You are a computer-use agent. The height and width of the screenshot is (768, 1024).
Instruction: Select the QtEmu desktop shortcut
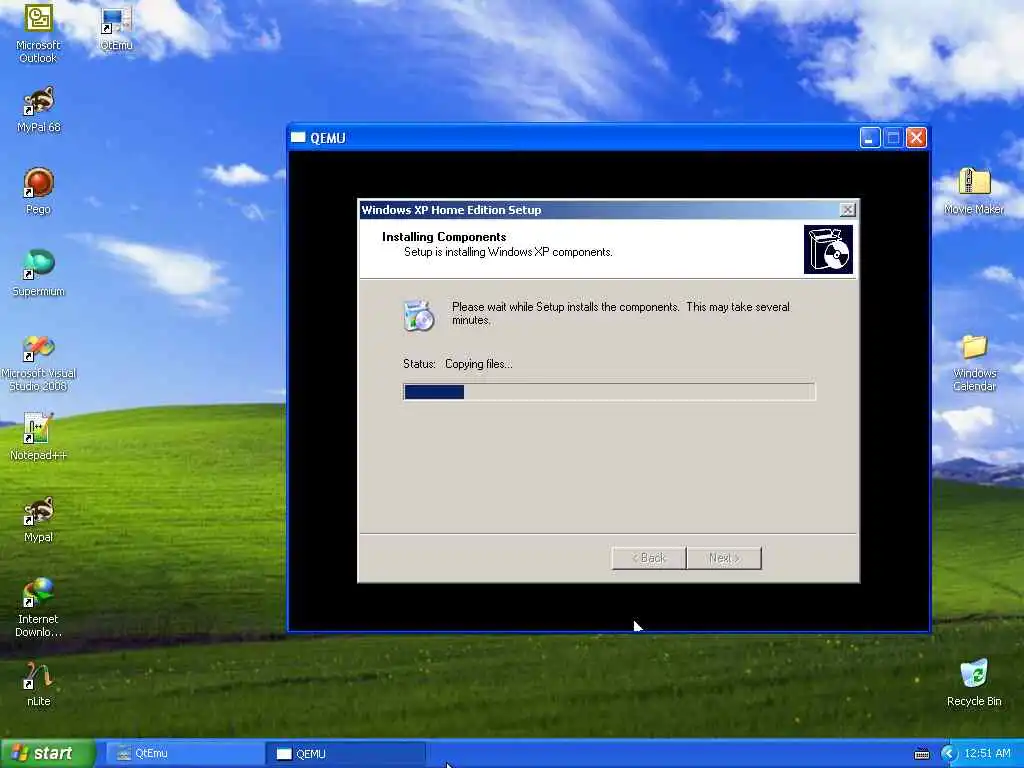click(116, 29)
